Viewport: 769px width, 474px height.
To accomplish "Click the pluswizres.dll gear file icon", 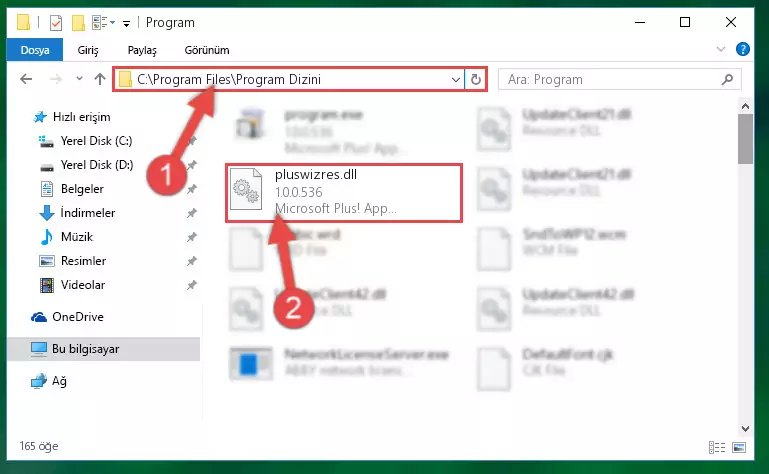I will point(246,189).
